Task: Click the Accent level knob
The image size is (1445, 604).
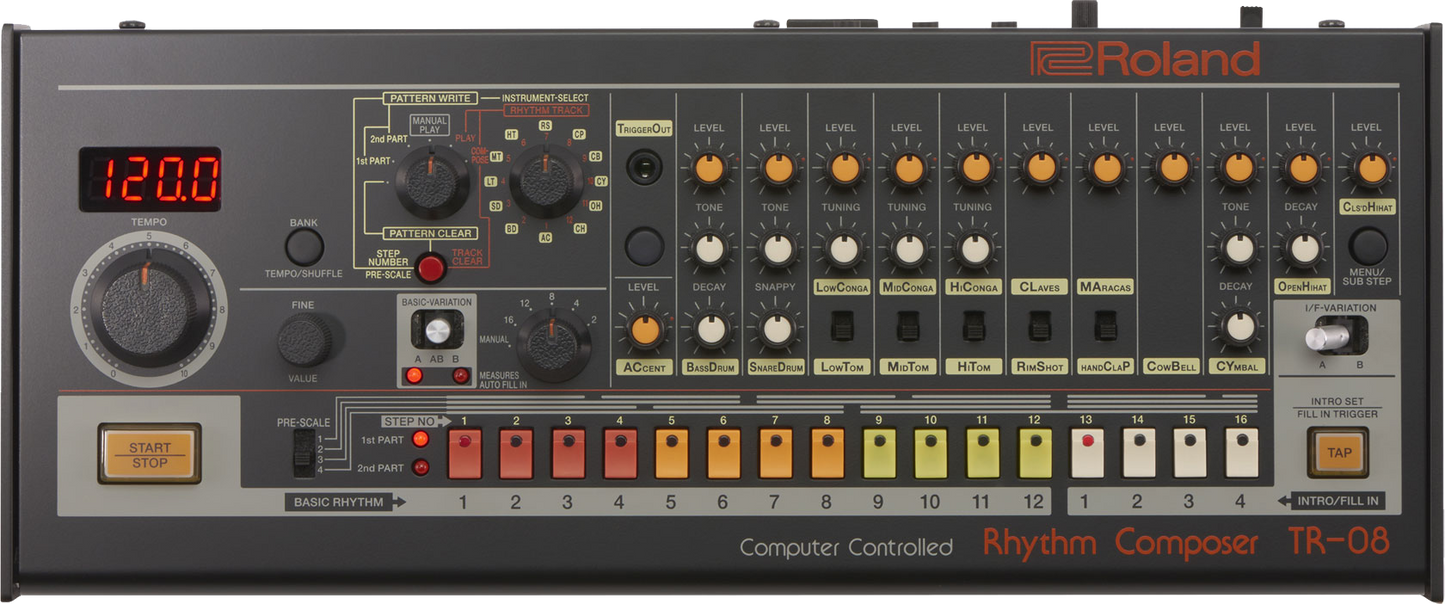Action: (x=643, y=328)
